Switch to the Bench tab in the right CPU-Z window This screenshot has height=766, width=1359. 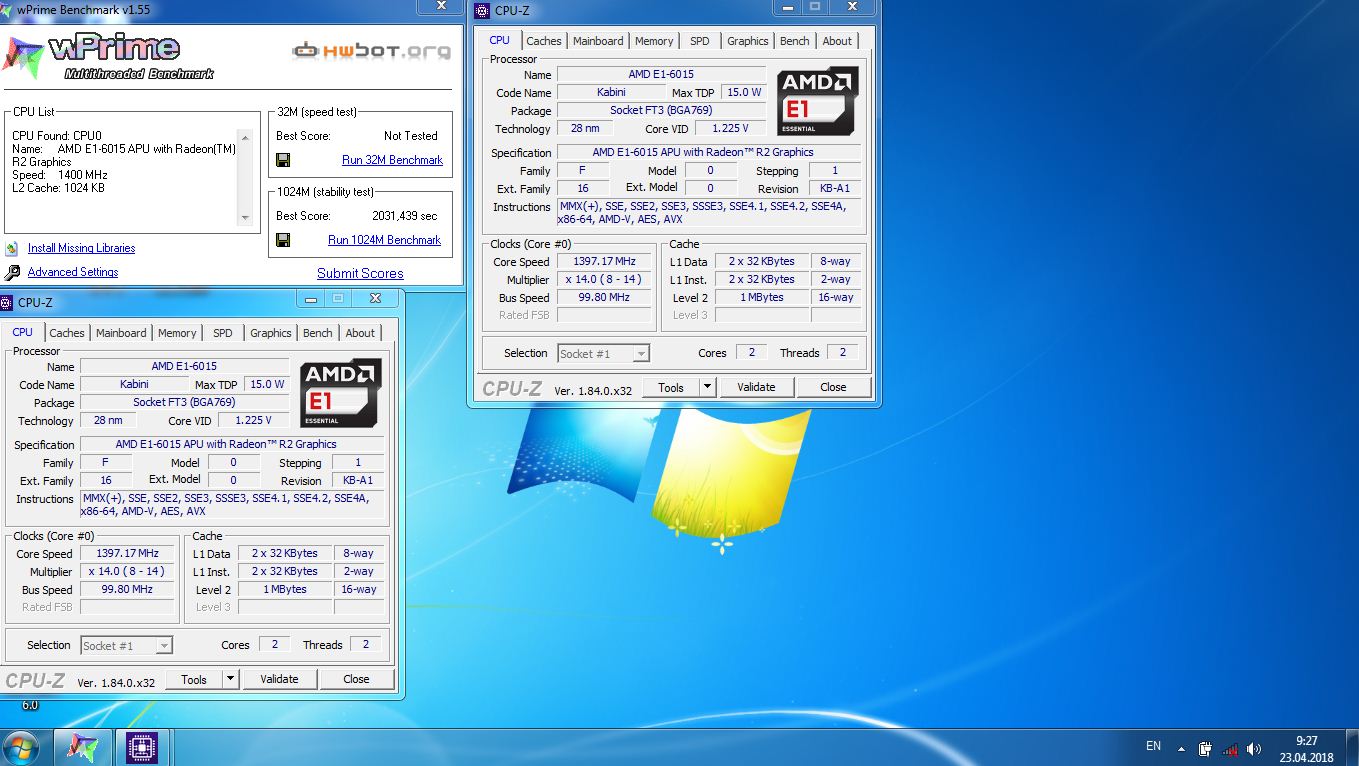(x=795, y=41)
